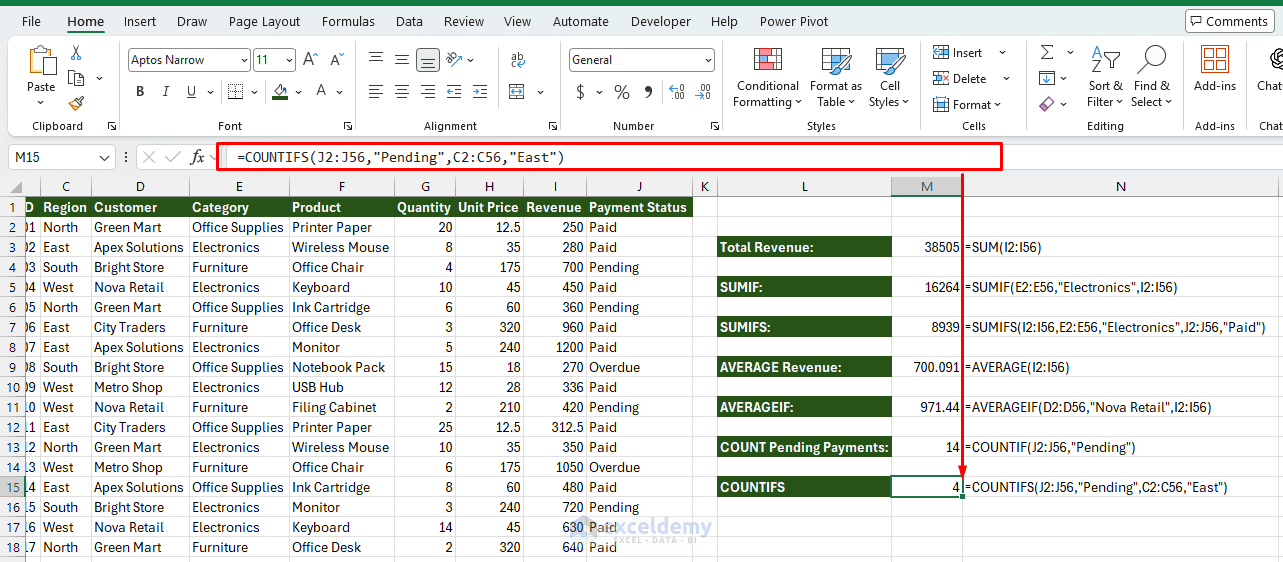This screenshot has width=1283, height=562.
Task: Click Increase Decimal icon
Action: pyautogui.click(x=677, y=92)
